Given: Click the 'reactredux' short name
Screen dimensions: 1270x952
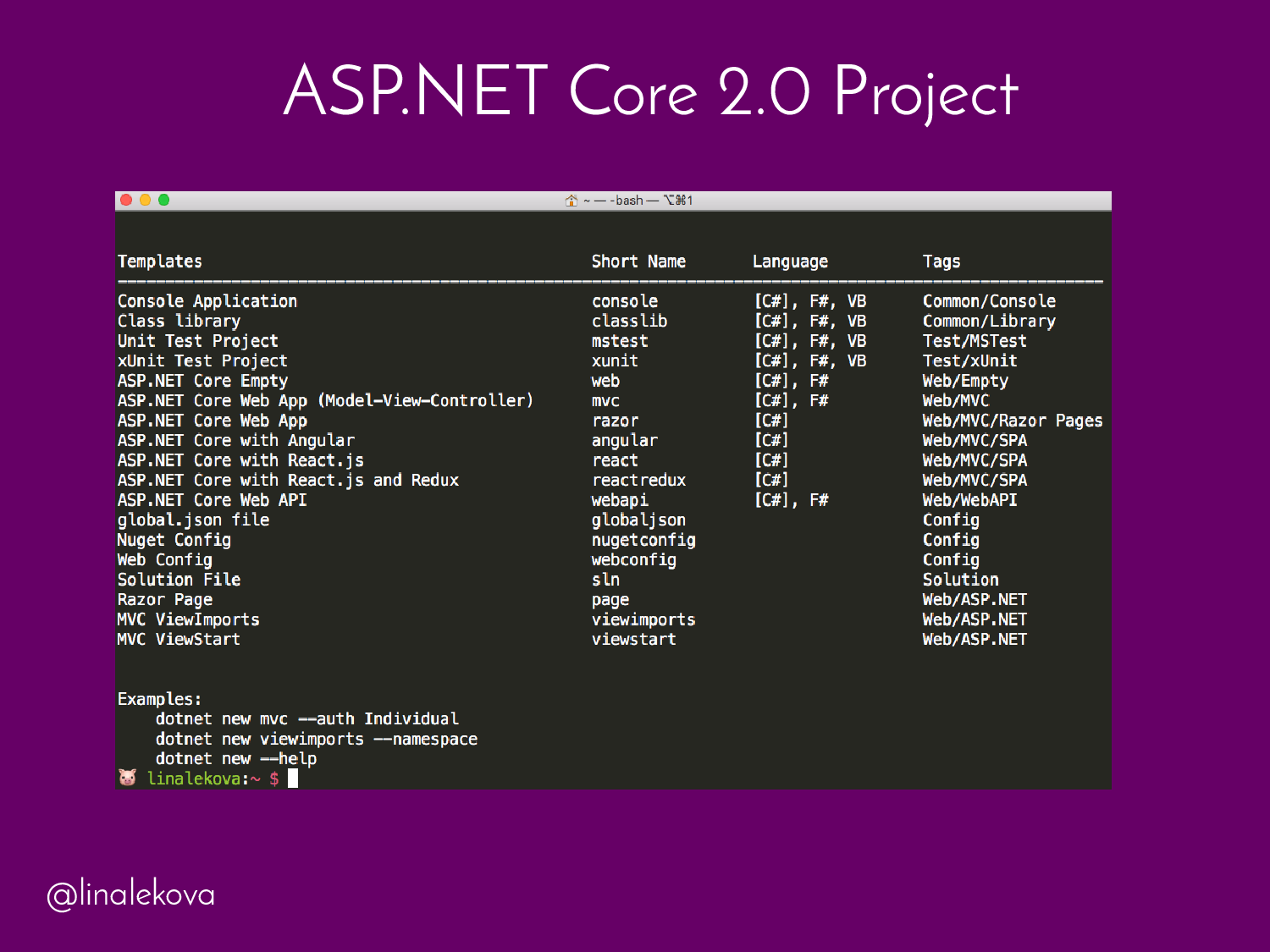Looking at the screenshot, I should pyautogui.click(x=638, y=481).
